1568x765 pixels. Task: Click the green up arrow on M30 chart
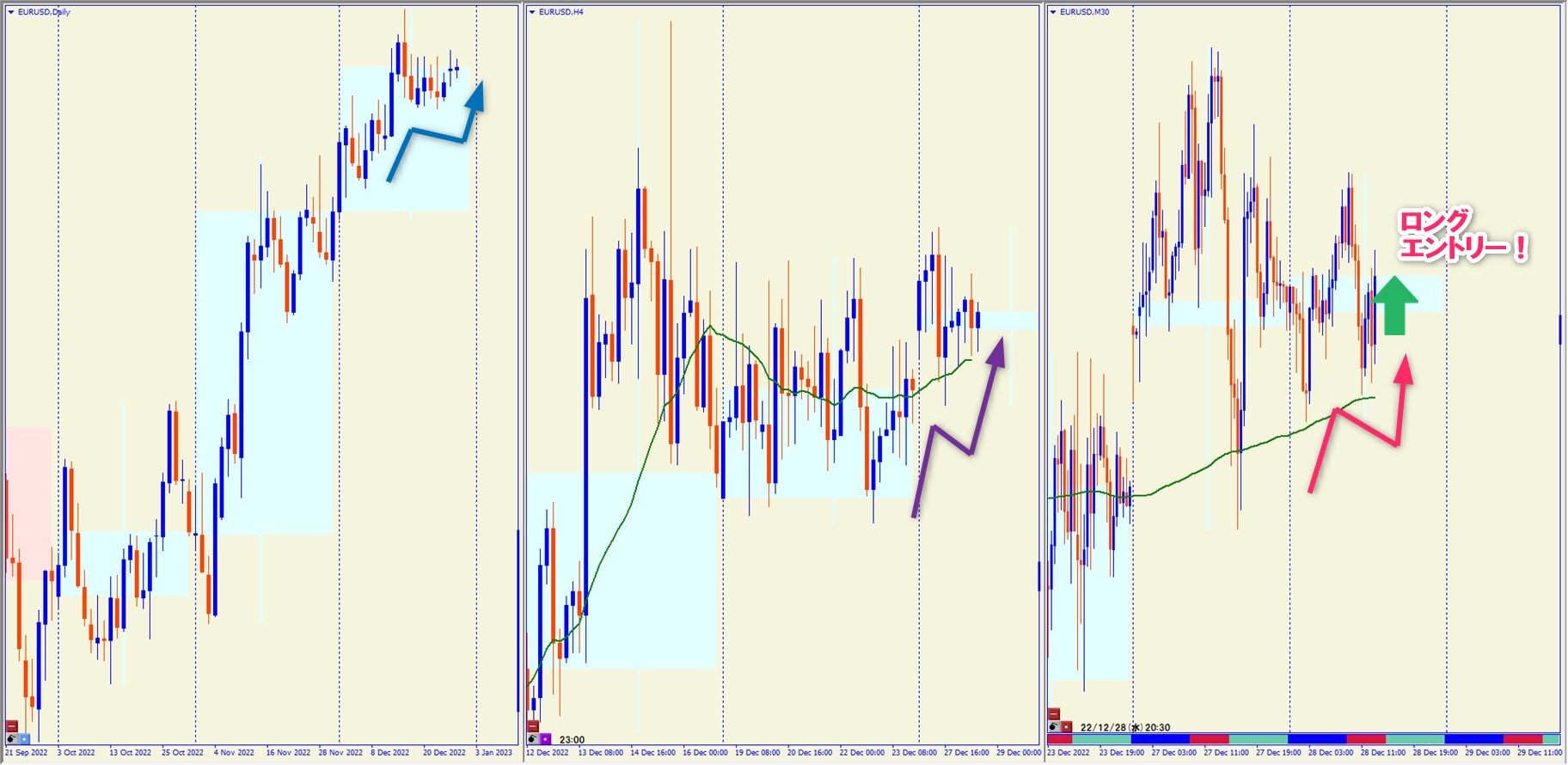point(1394,306)
